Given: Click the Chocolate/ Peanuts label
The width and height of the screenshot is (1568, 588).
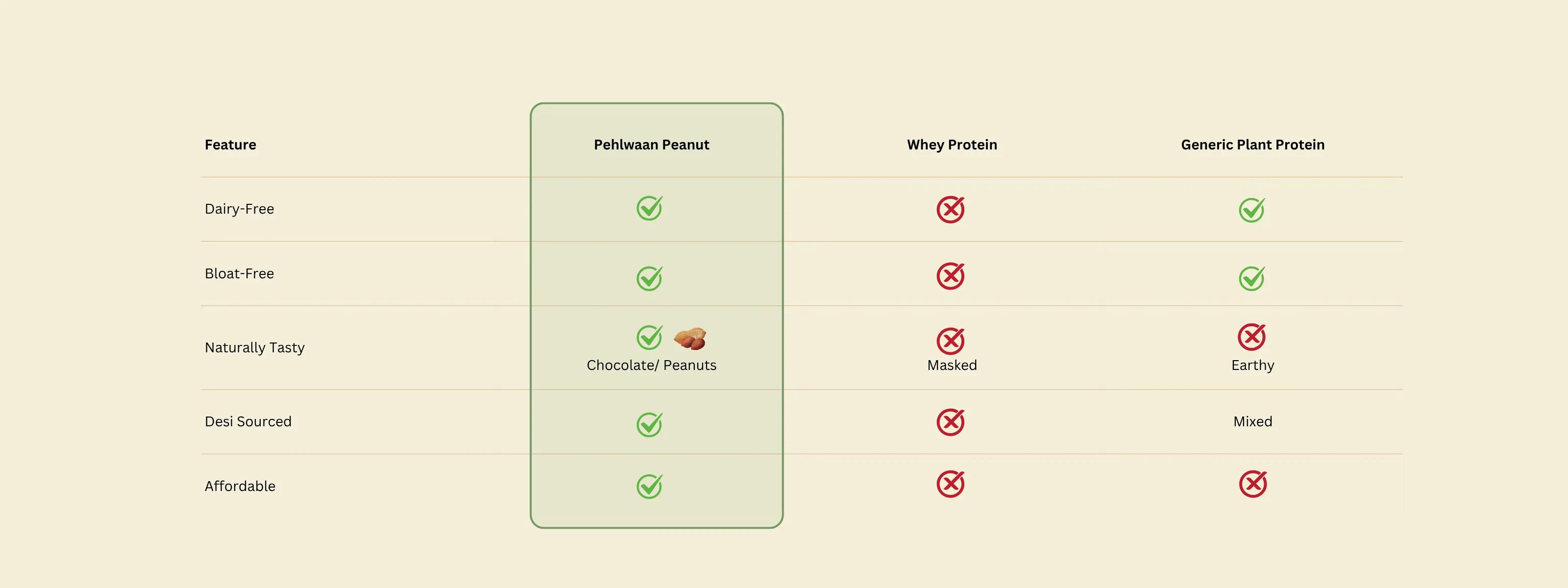Looking at the screenshot, I should click(x=651, y=365).
